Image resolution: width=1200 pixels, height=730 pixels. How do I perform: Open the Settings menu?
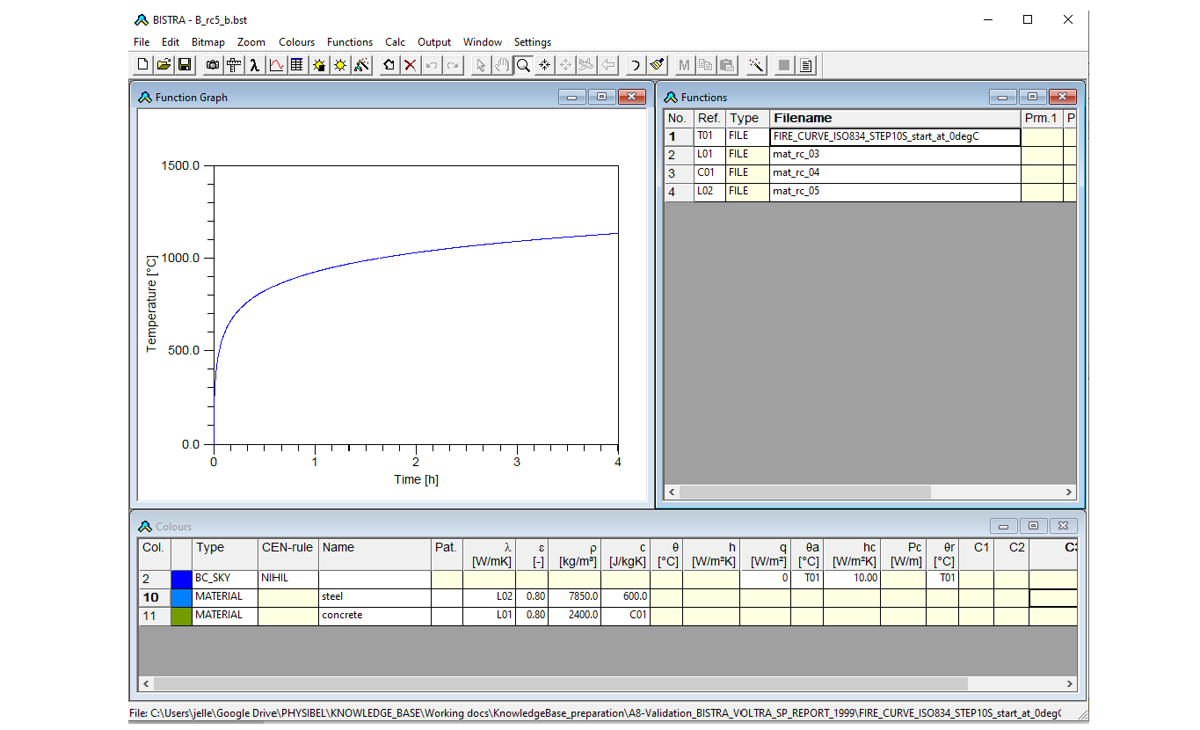532,42
